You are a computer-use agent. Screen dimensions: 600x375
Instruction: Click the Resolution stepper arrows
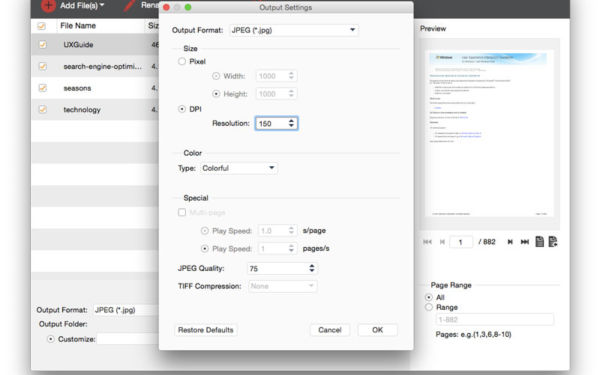[292, 123]
